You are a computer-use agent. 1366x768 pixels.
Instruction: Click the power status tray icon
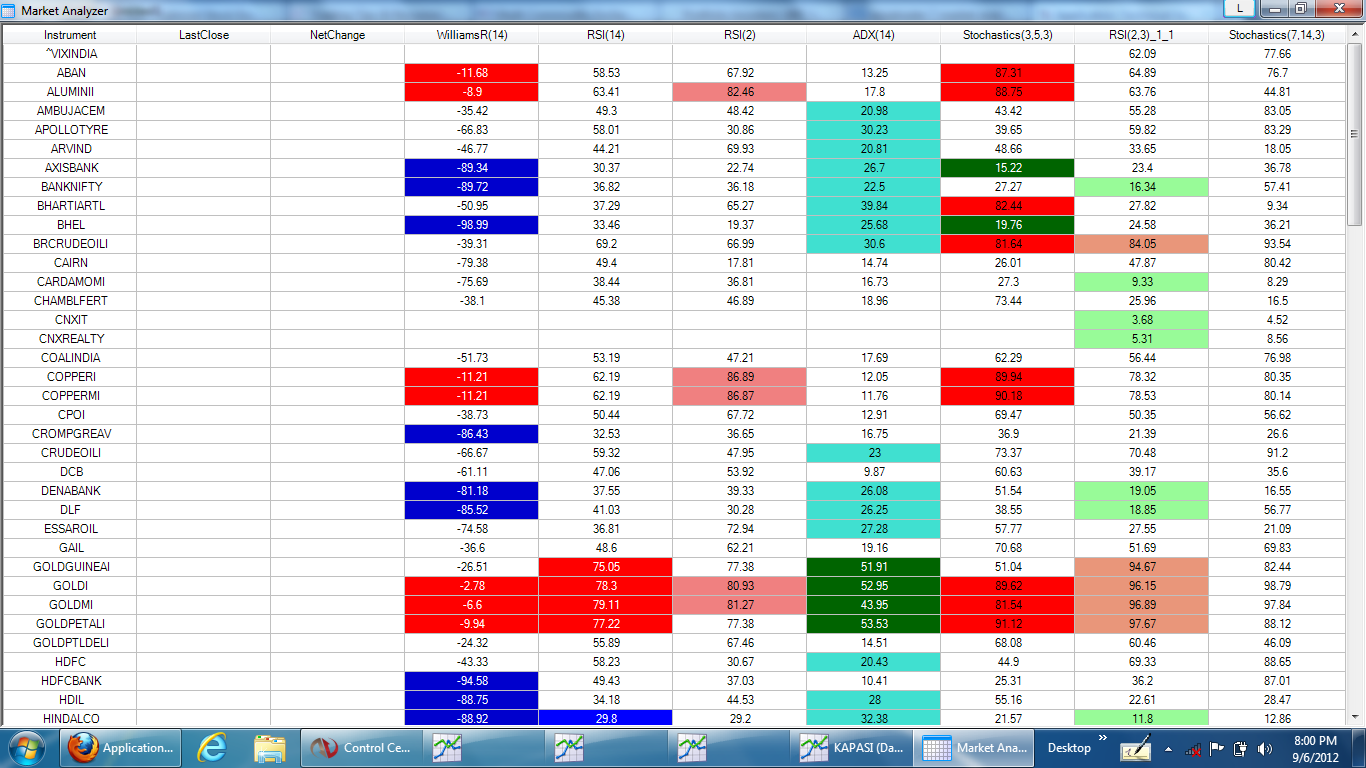point(1241,748)
